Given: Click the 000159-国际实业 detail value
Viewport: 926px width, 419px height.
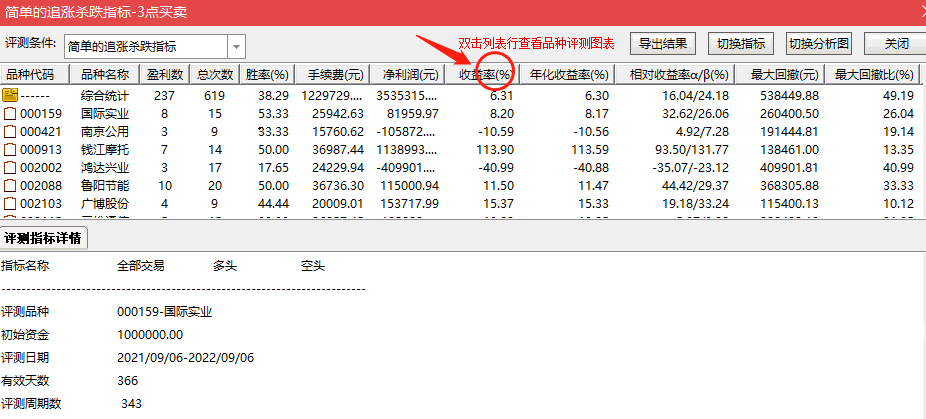Looking at the screenshot, I should coord(165,312).
